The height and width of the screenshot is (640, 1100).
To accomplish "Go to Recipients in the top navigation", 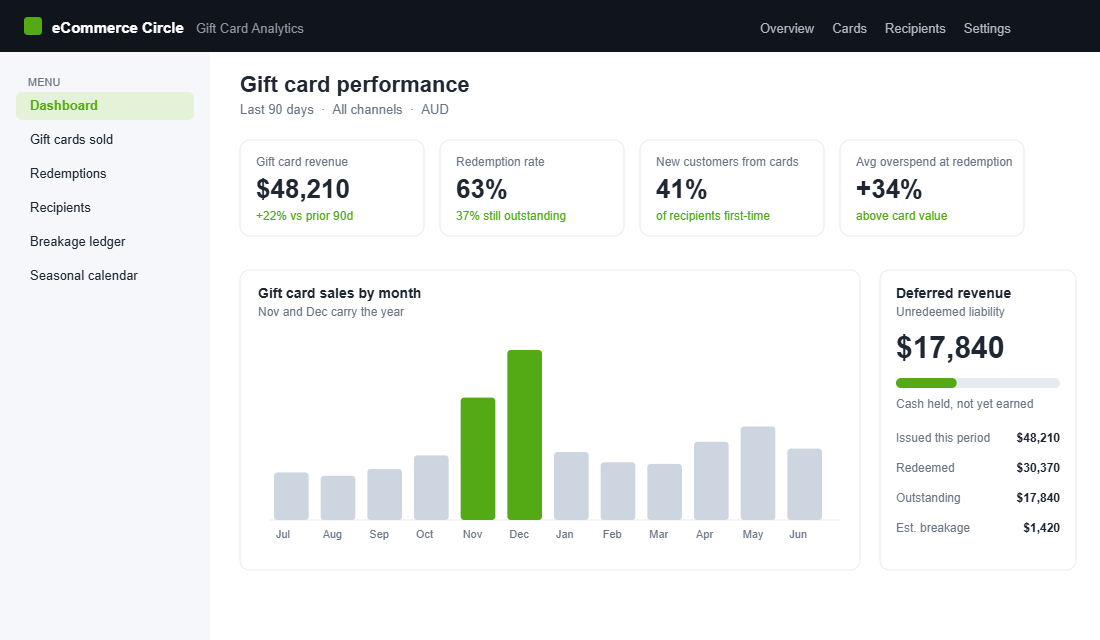I will (915, 29).
